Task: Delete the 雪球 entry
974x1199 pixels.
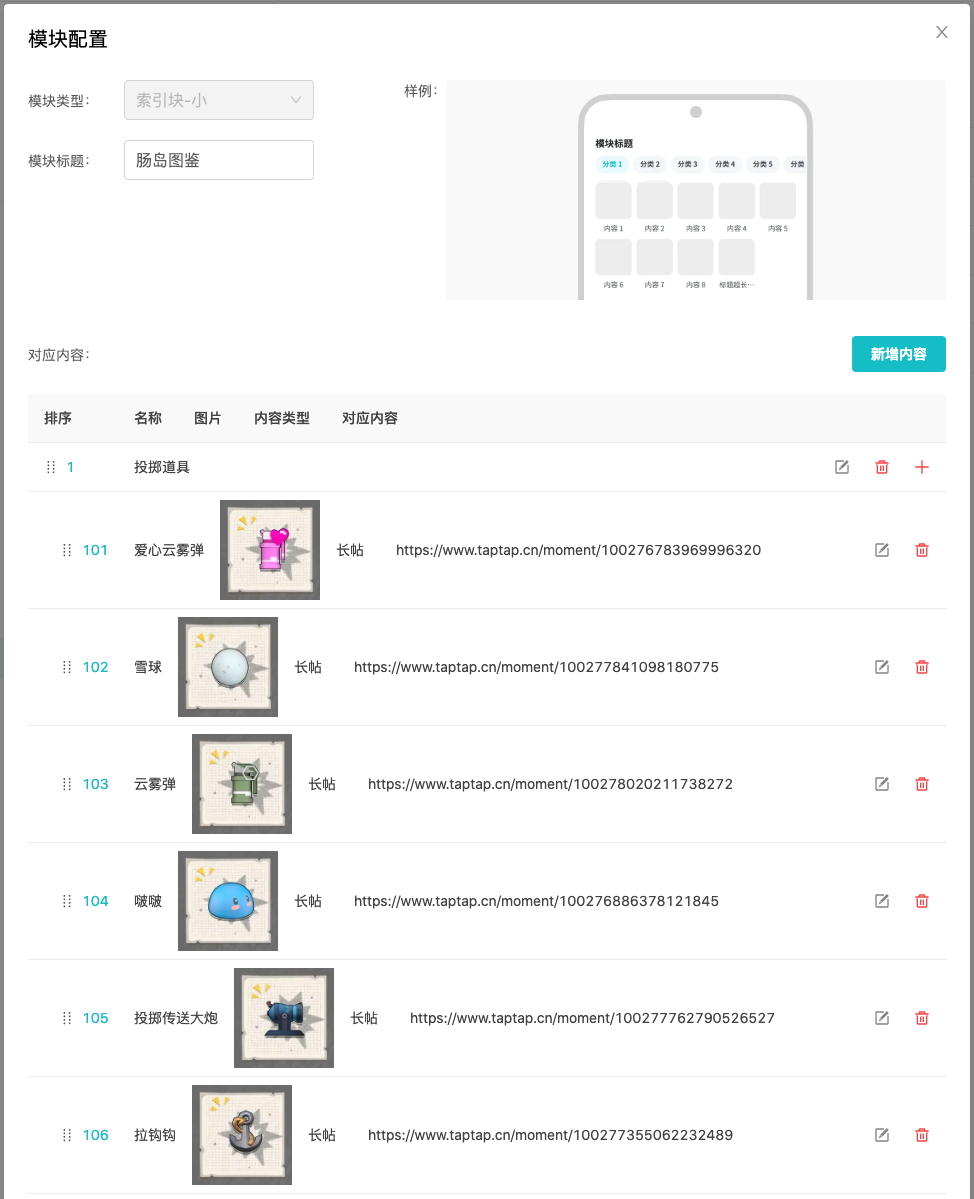Action: pyautogui.click(x=922, y=667)
